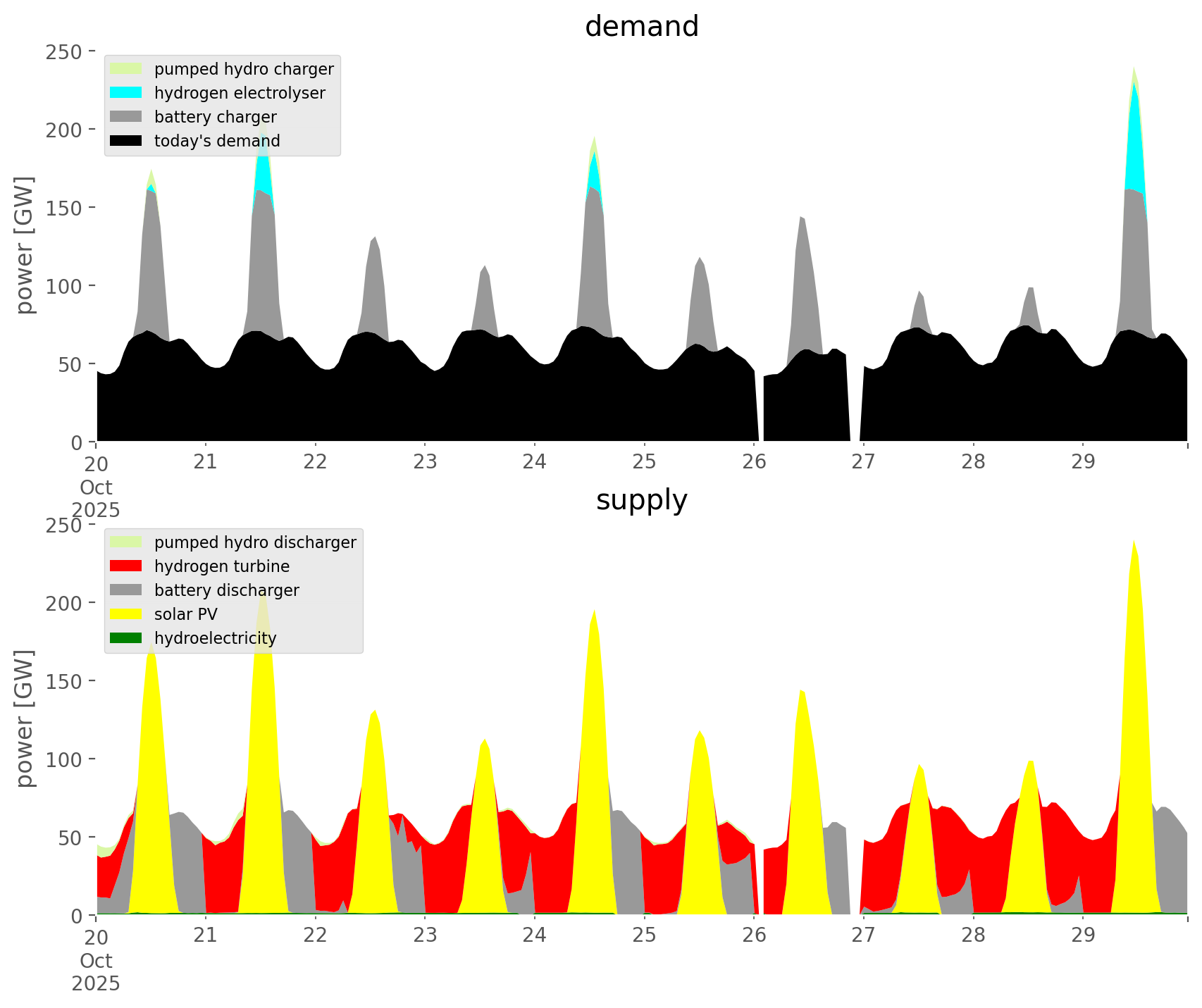The height and width of the screenshot is (1008, 1202).
Task: Click the pumped hydro discharger legend label
Action: click(255, 542)
